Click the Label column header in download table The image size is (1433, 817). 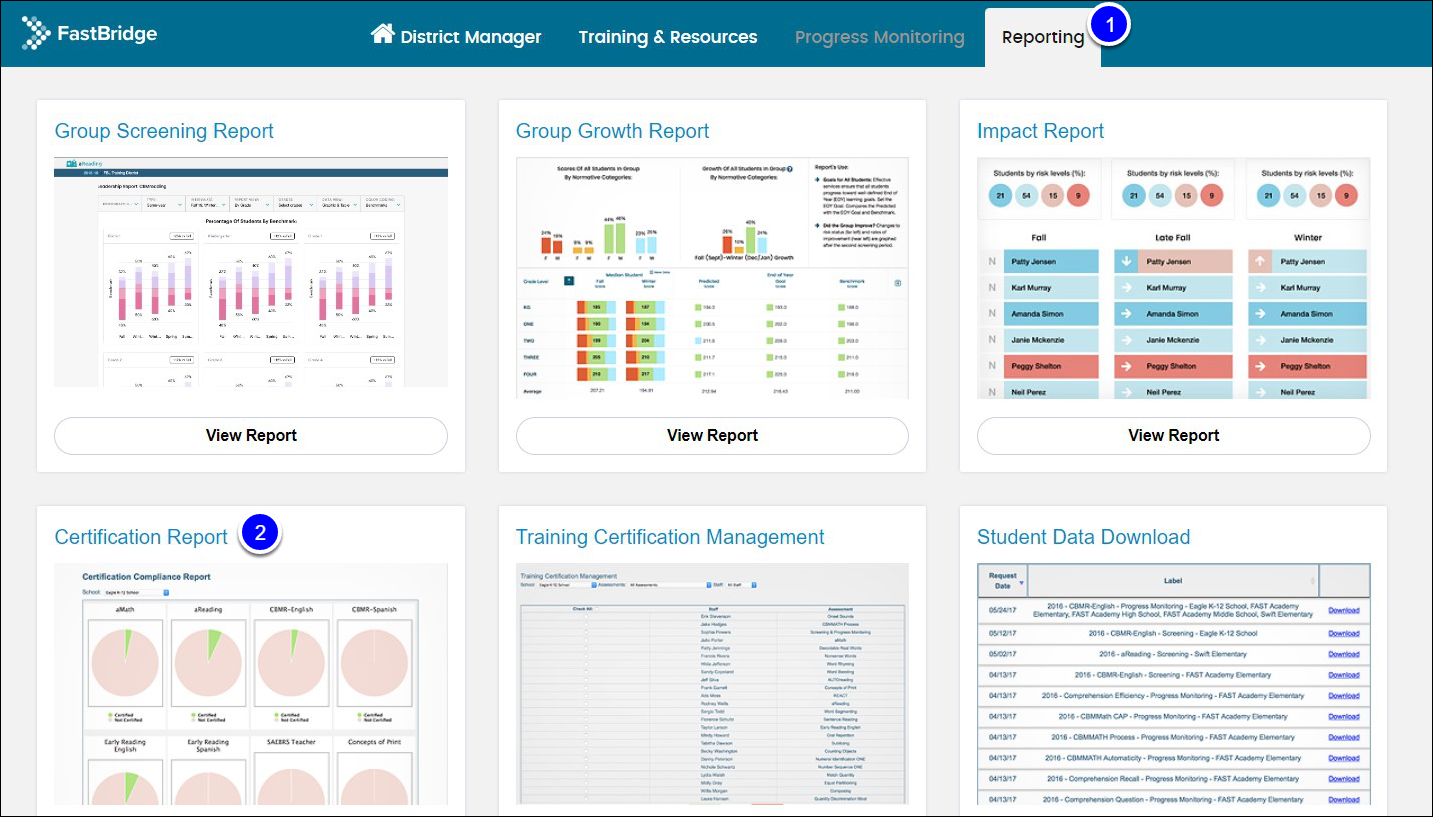pos(1173,581)
